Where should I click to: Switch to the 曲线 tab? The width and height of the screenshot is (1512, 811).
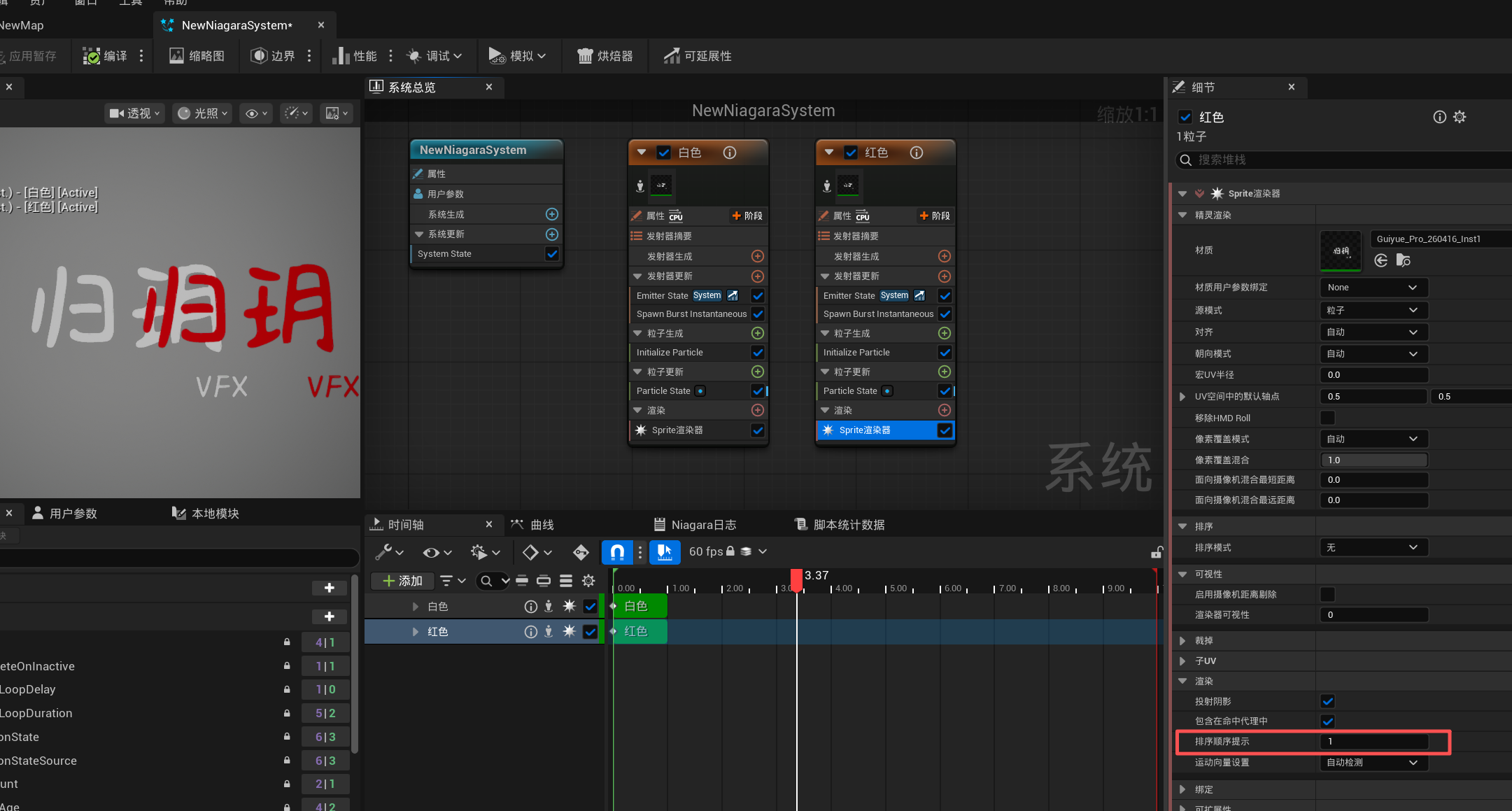pos(532,525)
